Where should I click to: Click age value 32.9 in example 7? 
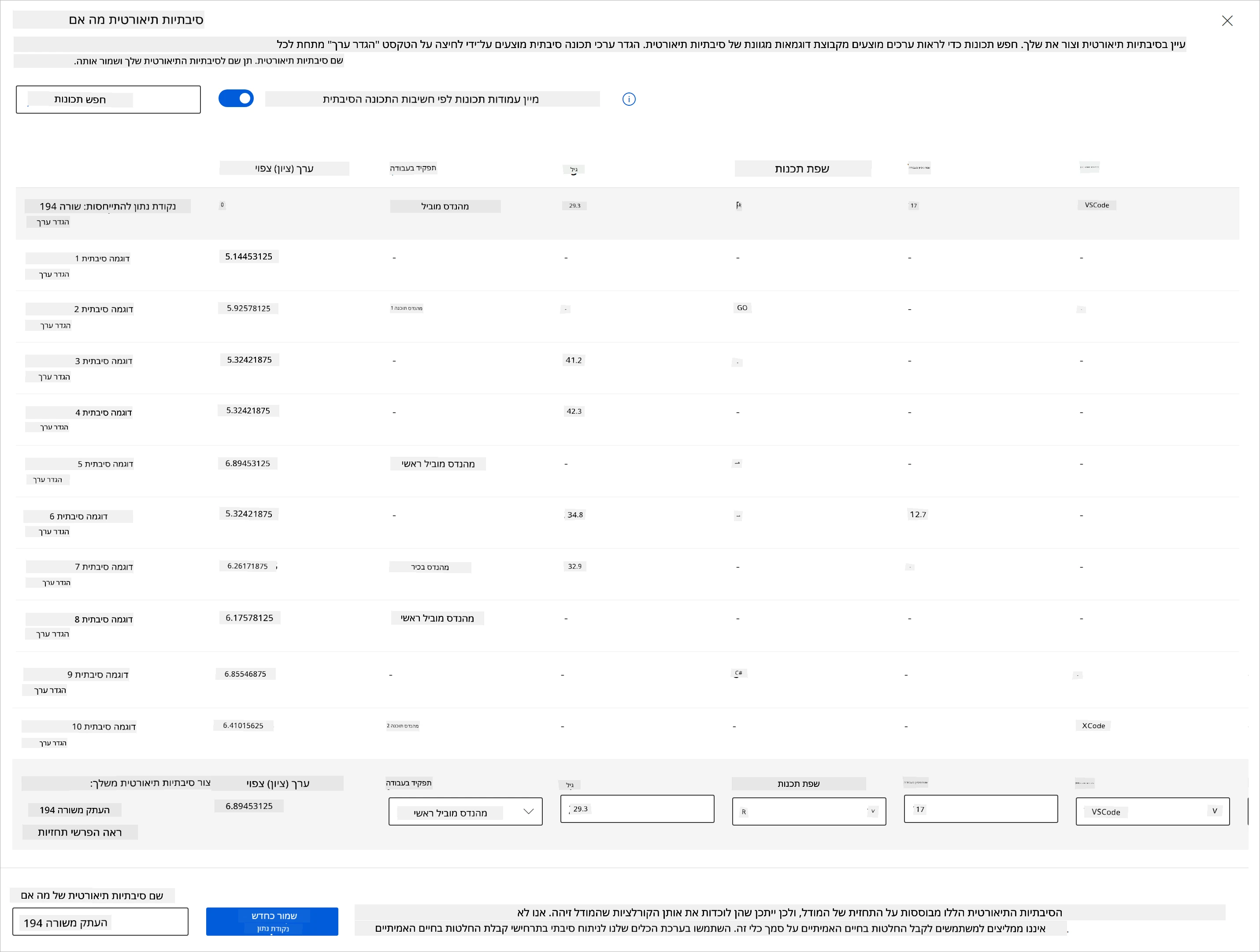pyautogui.click(x=575, y=566)
